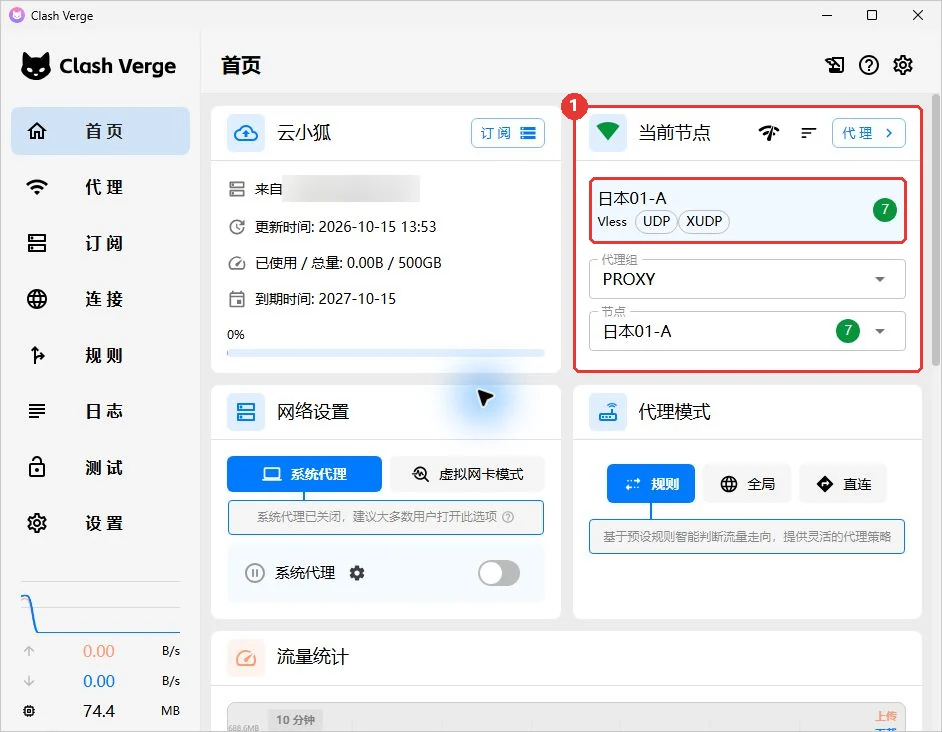Image resolution: width=942 pixels, height=732 pixels.
Task: Select the 系统代理 mode tab
Action: coord(304,474)
